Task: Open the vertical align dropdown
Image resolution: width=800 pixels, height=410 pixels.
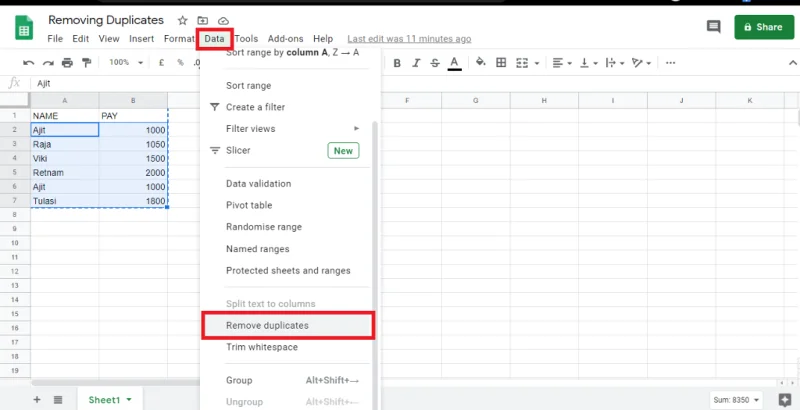Action: coord(588,63)
